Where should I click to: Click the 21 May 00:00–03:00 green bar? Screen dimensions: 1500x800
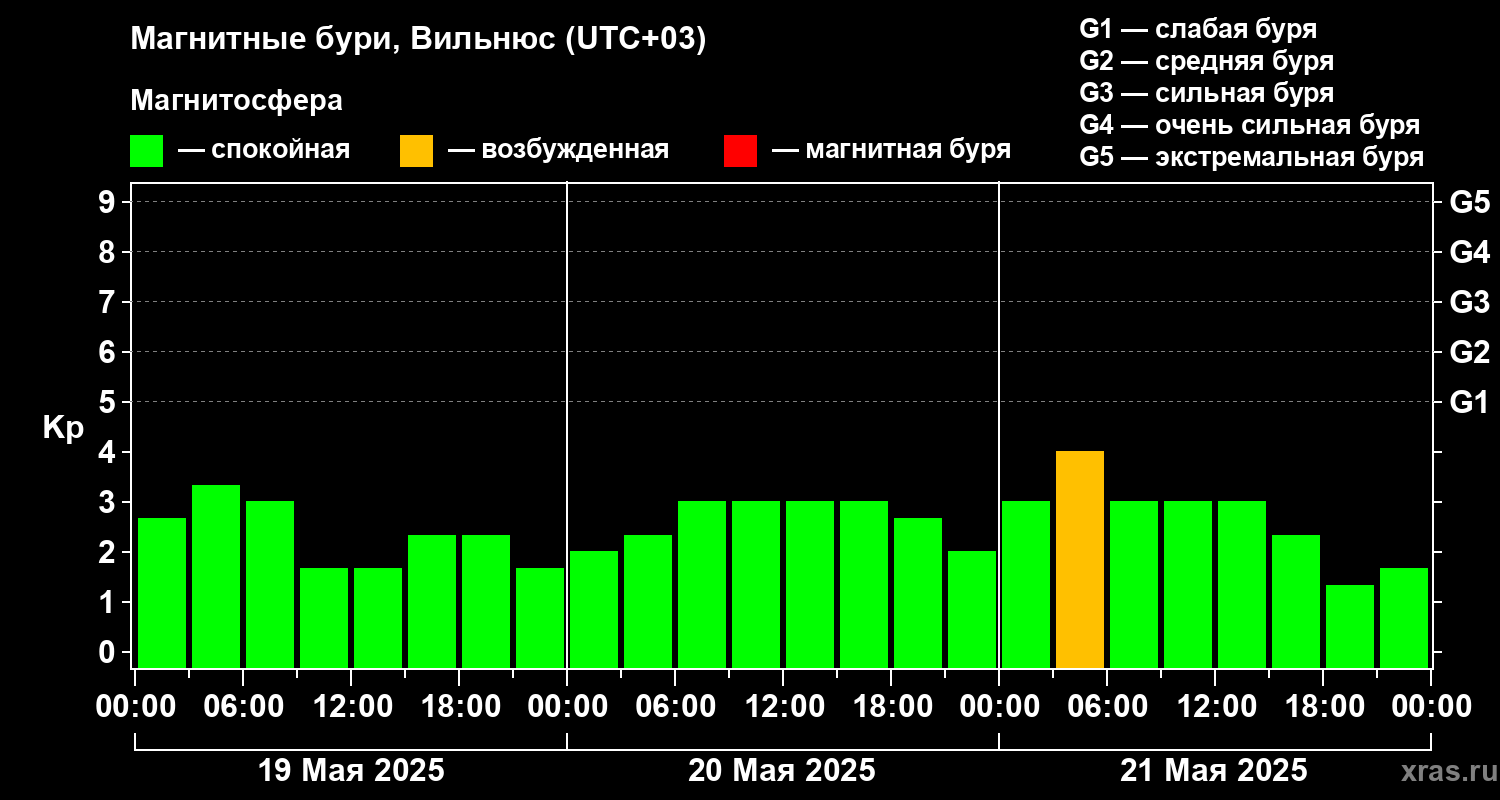click(1026, 584)
